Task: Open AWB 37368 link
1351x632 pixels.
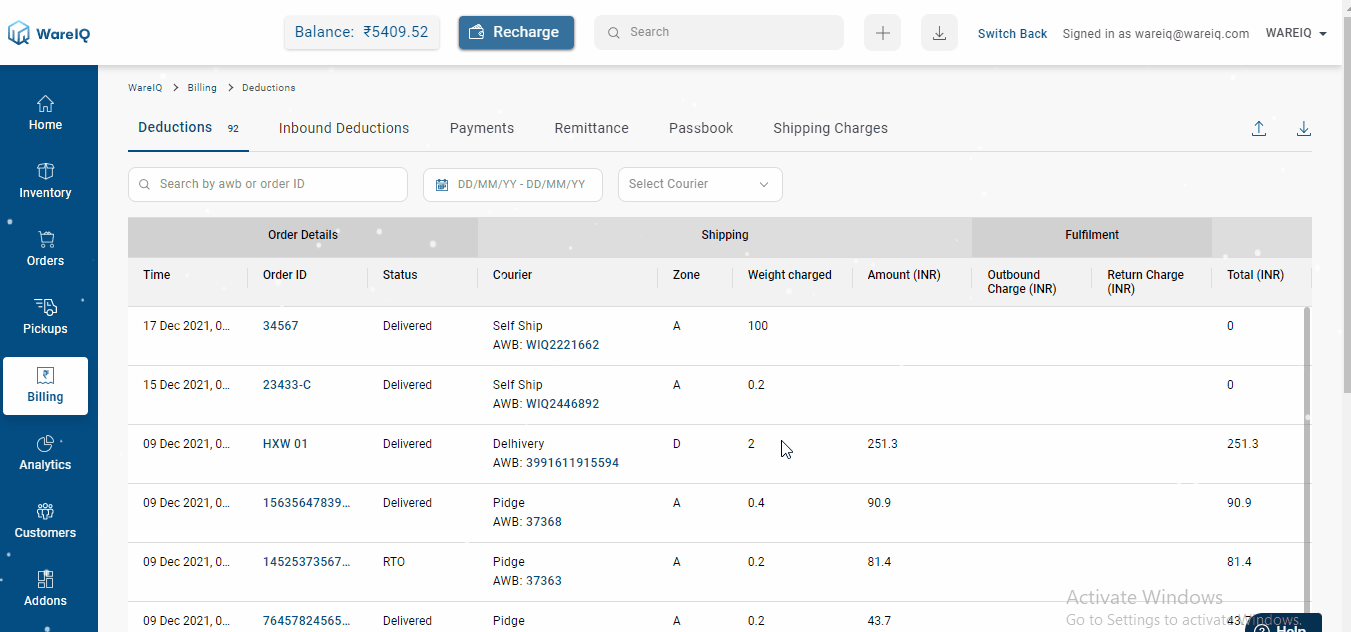Action: pos(544,522)
